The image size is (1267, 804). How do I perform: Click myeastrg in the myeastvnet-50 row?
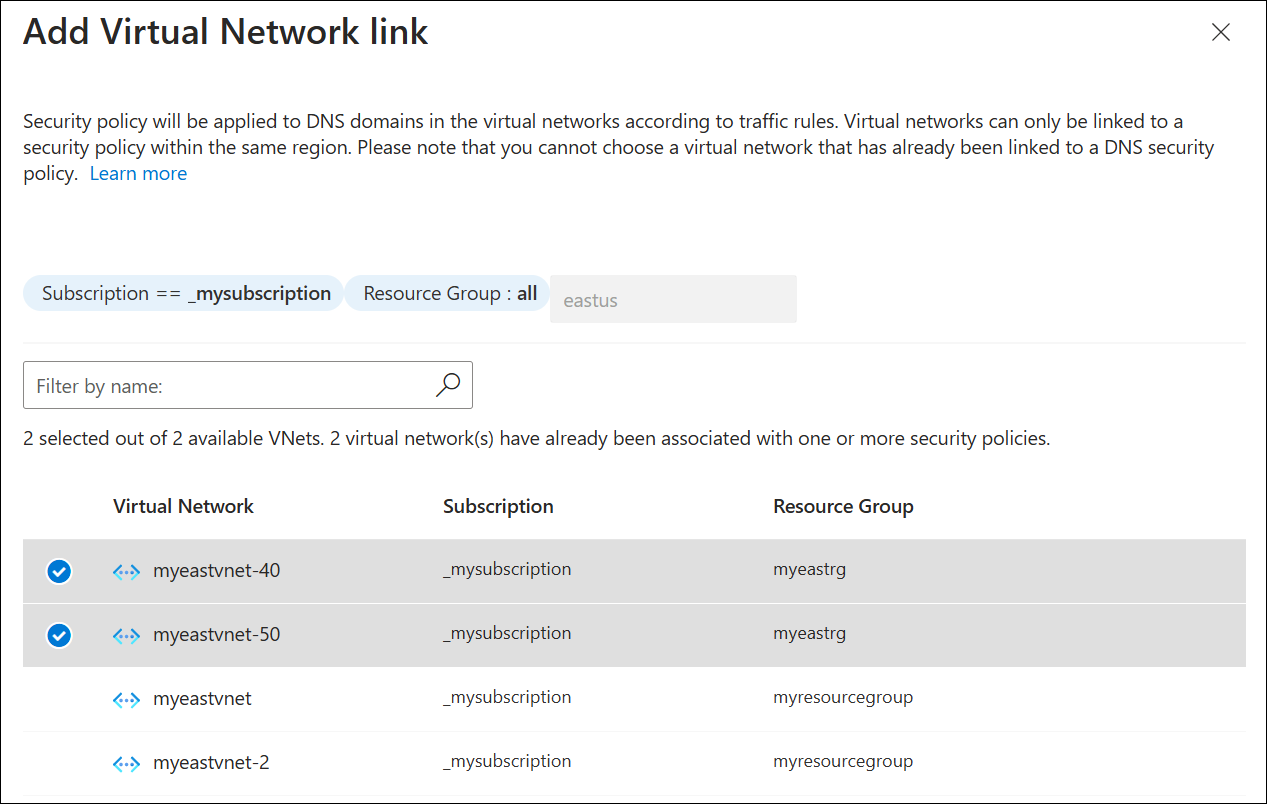[x=809, y=633]
